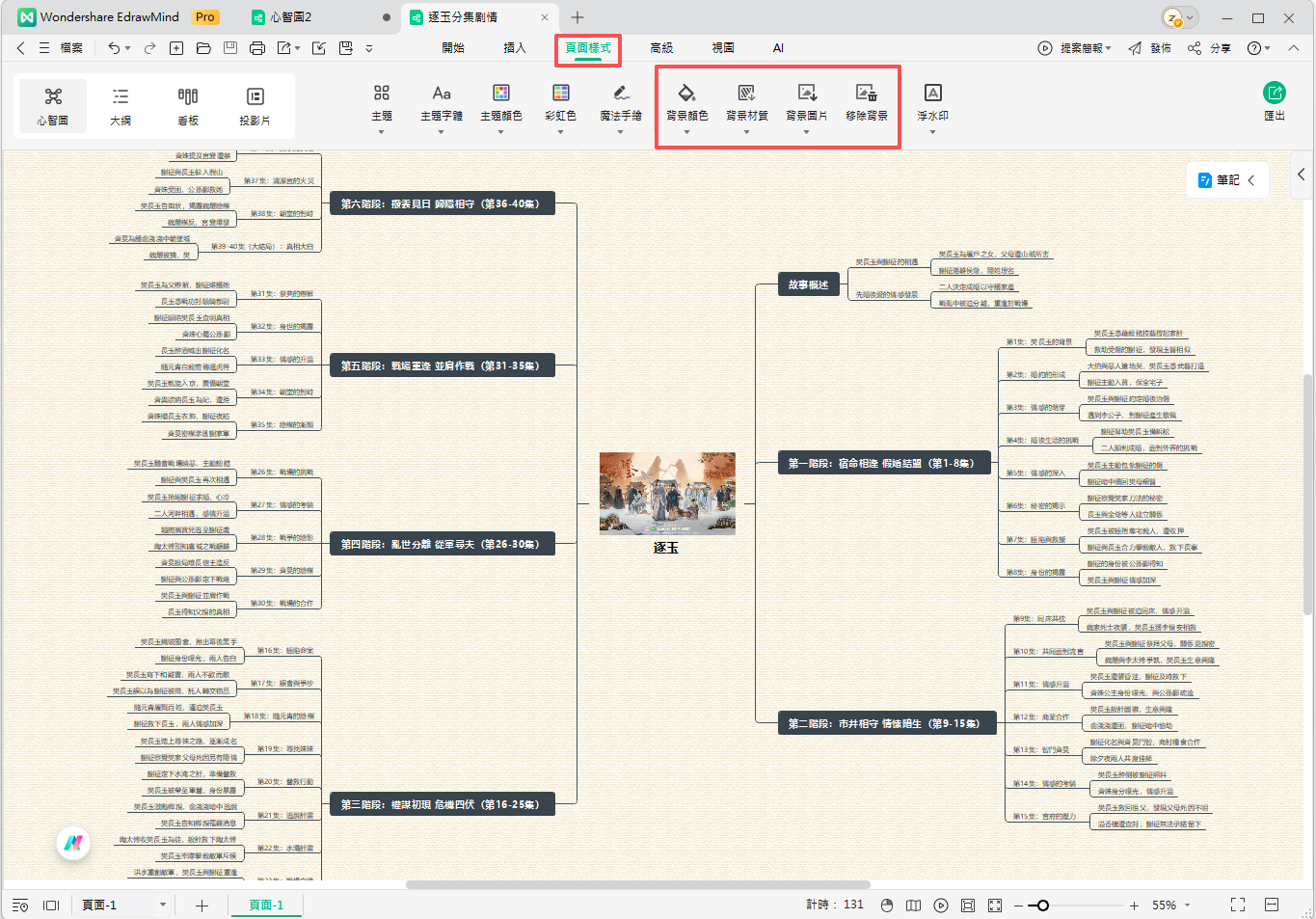Open the 筆記 notes panel button
Image resolution: width=1316 pixels, height=919 pixels.
point(1227,180)
